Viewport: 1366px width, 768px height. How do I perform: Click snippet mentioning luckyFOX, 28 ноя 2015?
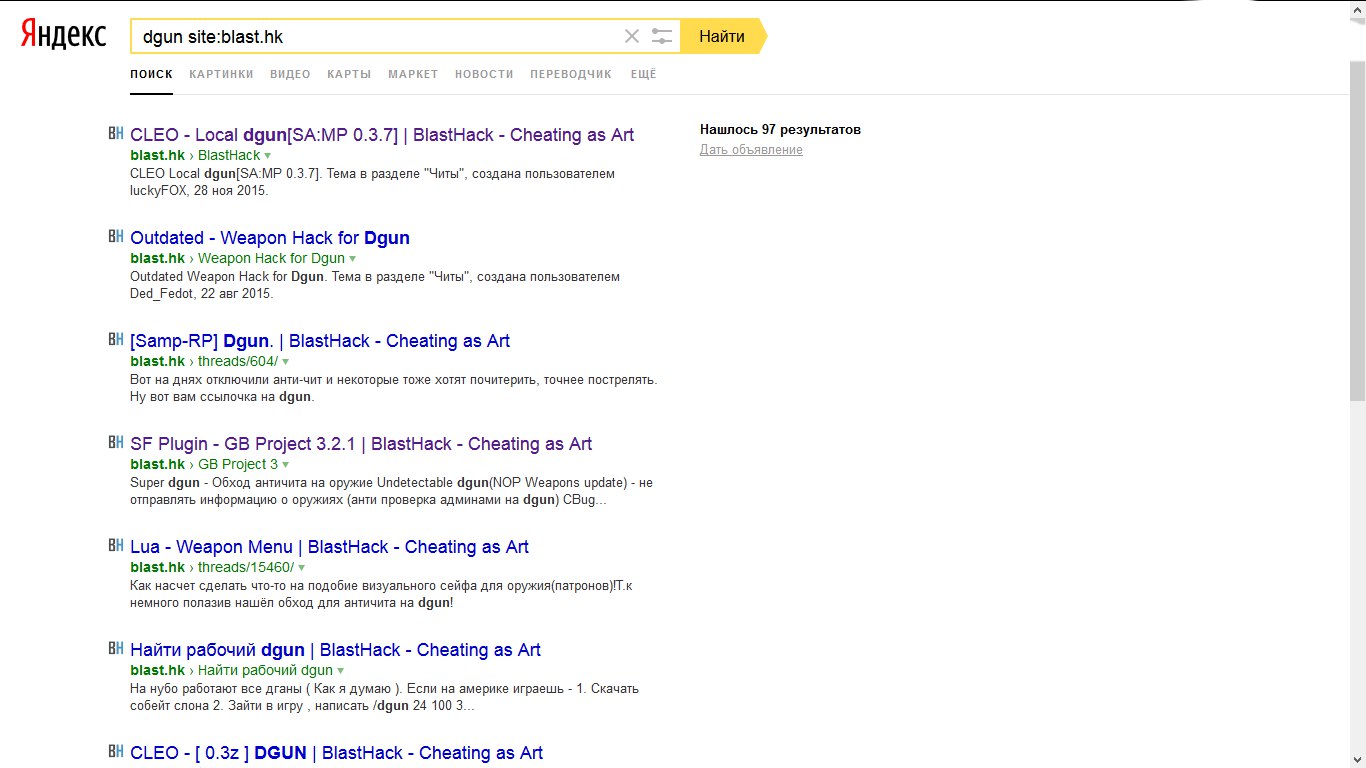click(x=372, y=182)
